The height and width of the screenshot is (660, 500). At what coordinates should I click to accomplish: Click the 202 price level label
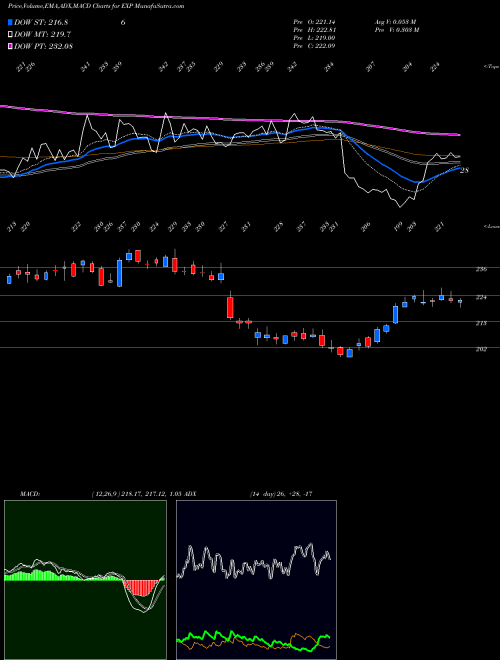point(481,349)
